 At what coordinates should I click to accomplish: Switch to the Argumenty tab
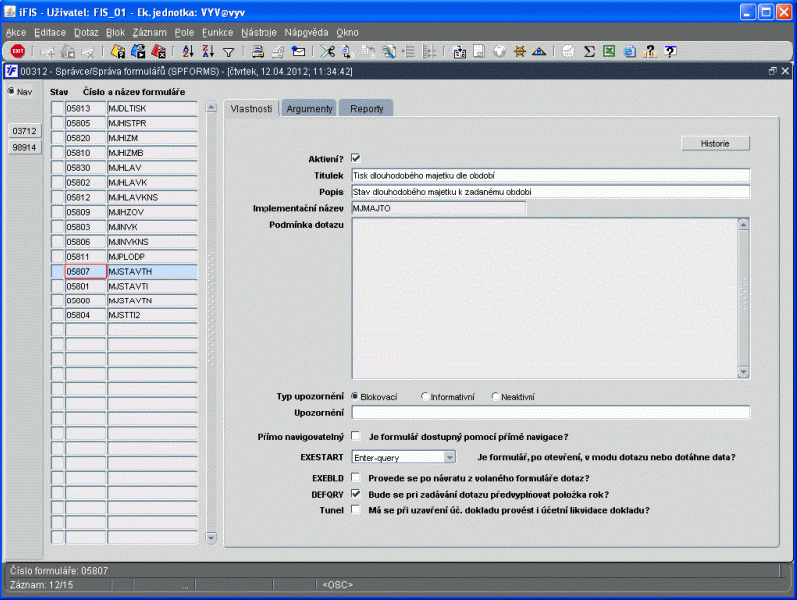point(309,108)
